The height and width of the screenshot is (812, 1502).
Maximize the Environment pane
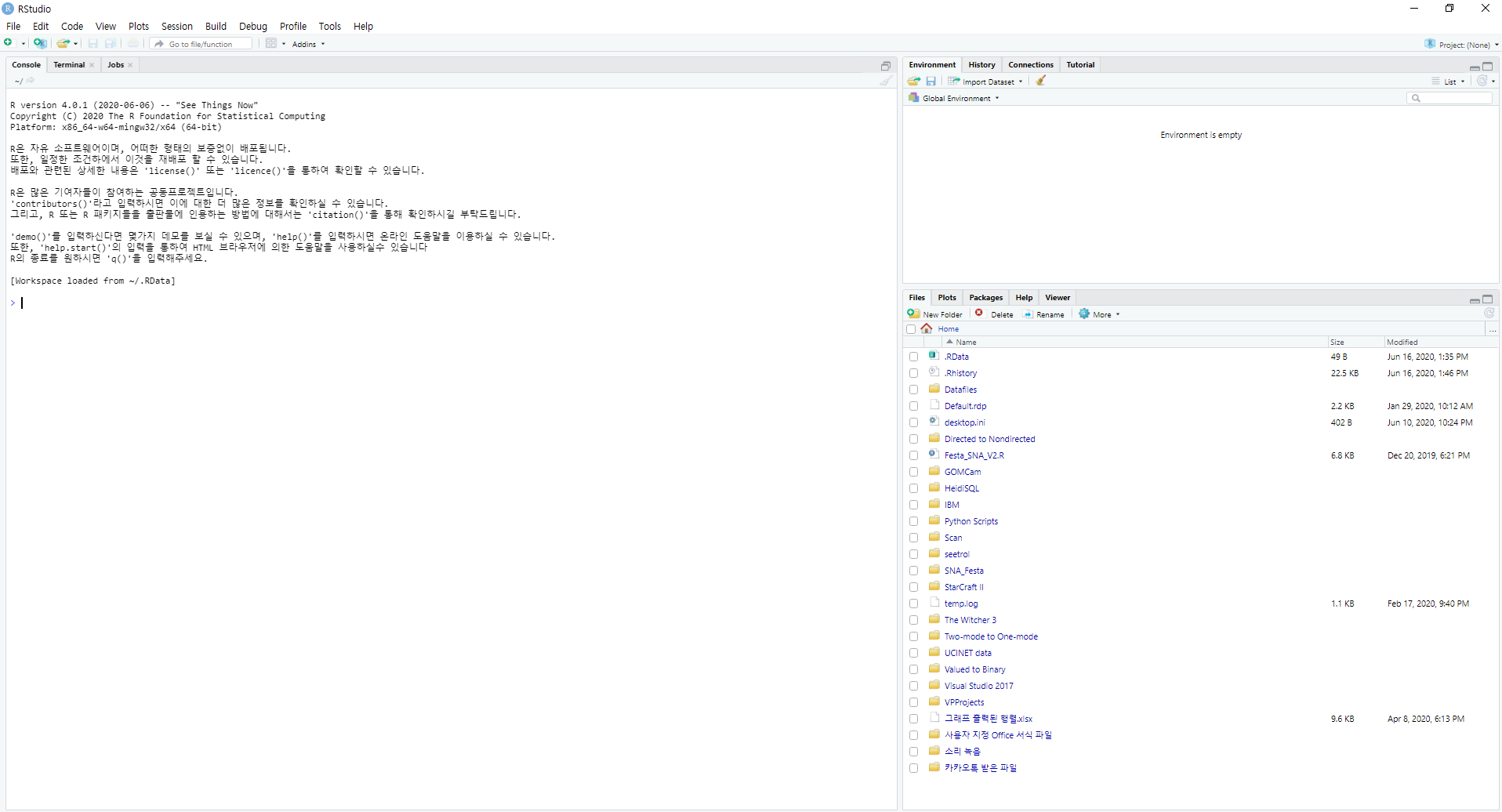click(x=1488, y=67)
